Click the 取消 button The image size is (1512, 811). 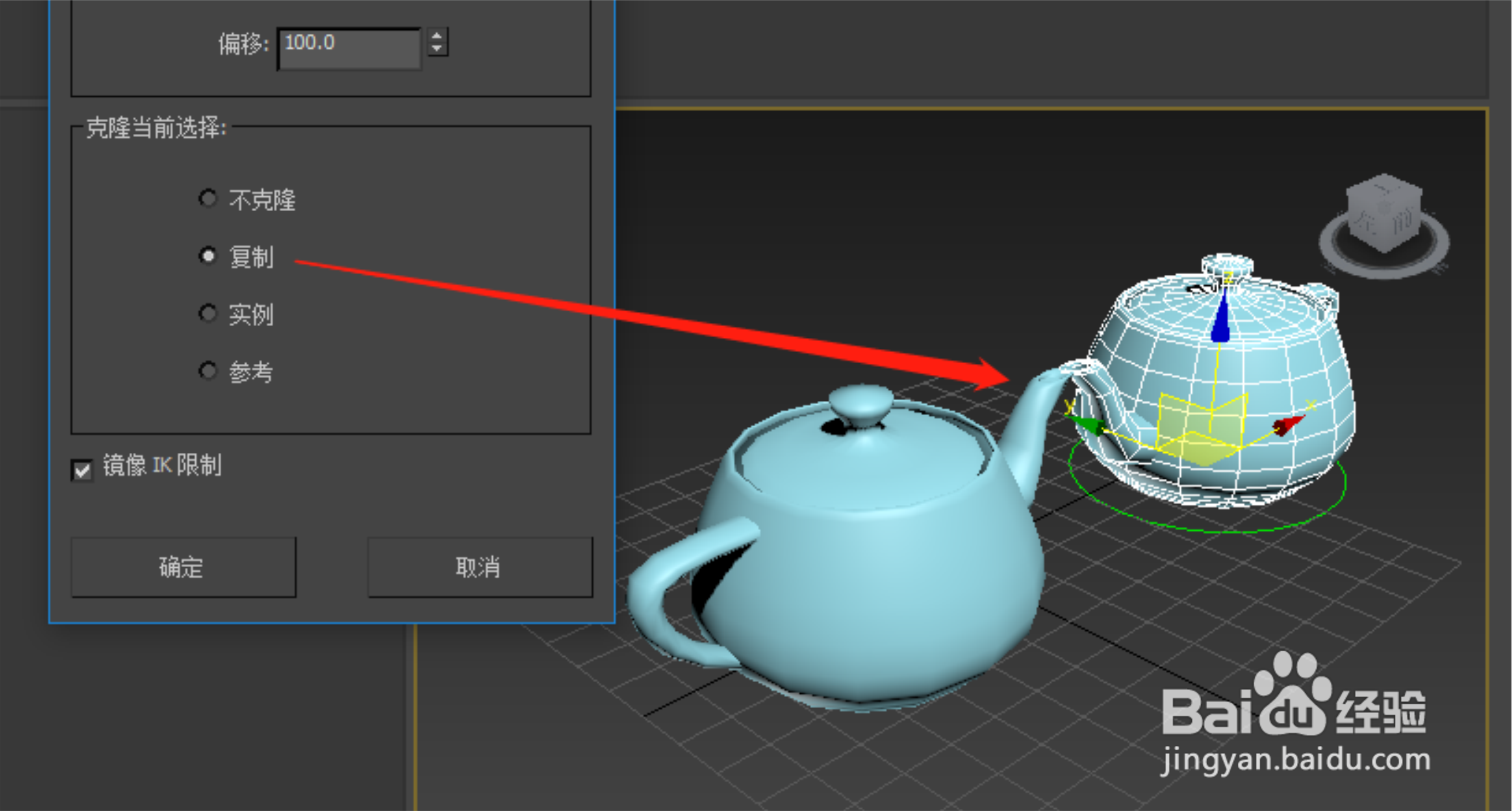(x=480, y=567)
